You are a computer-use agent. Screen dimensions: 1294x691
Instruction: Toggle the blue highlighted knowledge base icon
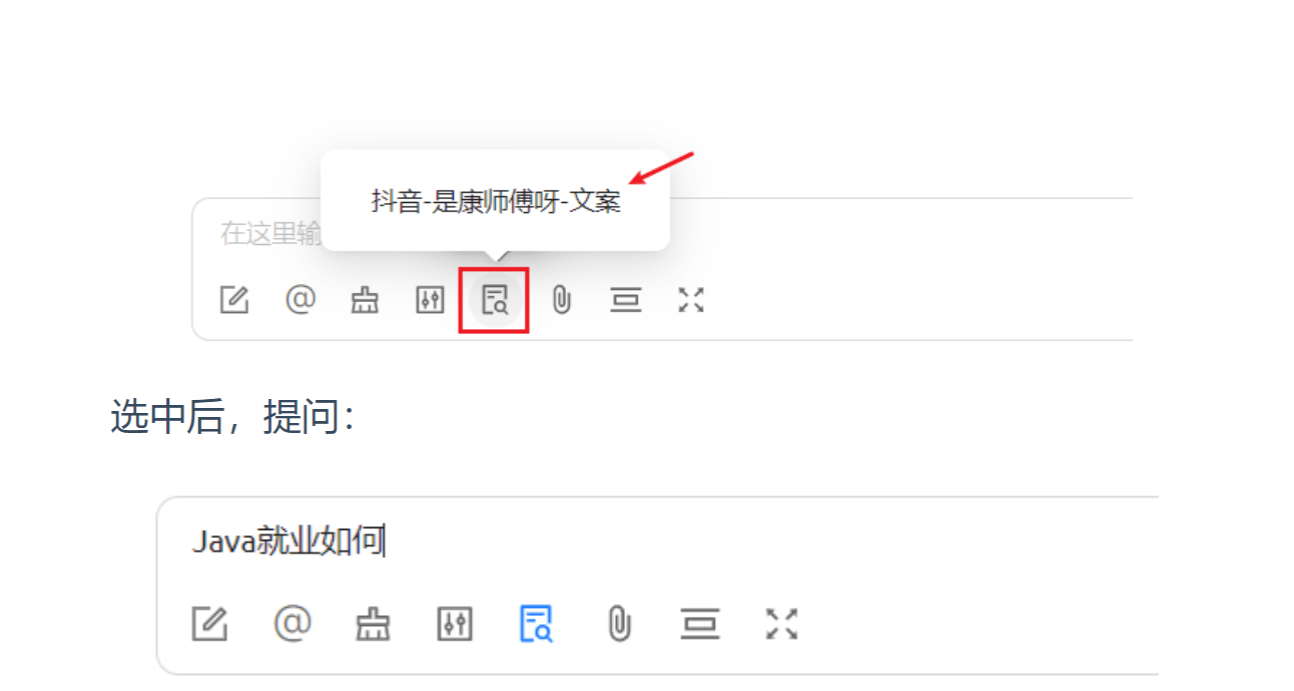536,625
